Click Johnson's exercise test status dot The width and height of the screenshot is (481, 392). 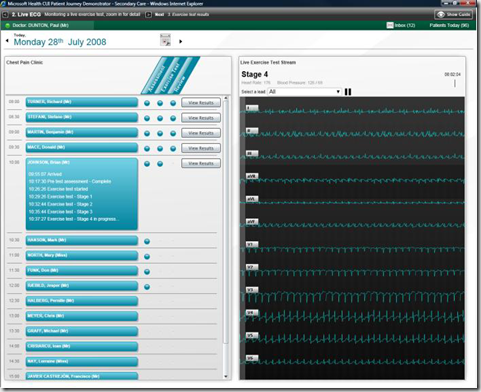click(160, 164)
